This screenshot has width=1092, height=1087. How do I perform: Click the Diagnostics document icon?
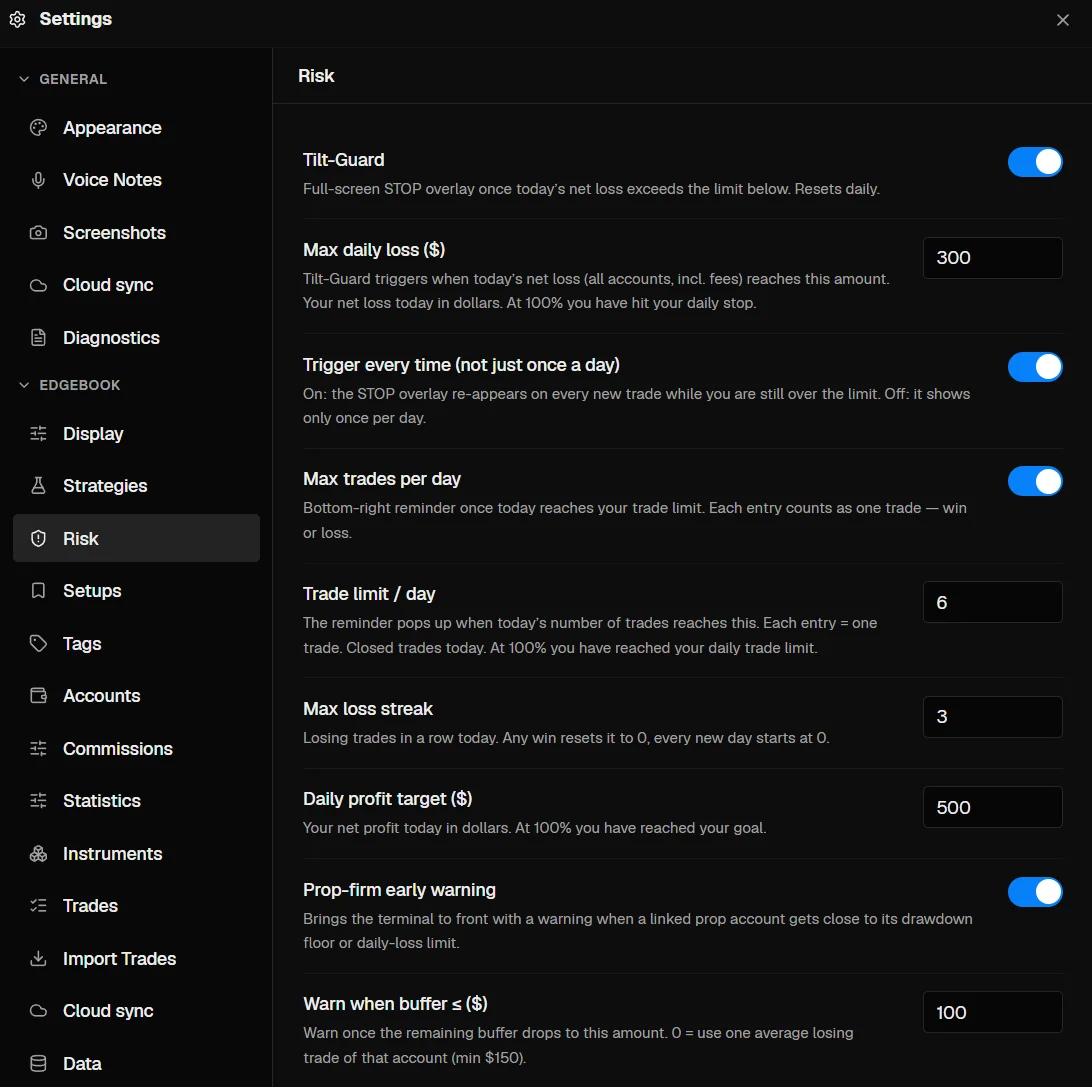[x=38, y=338]
